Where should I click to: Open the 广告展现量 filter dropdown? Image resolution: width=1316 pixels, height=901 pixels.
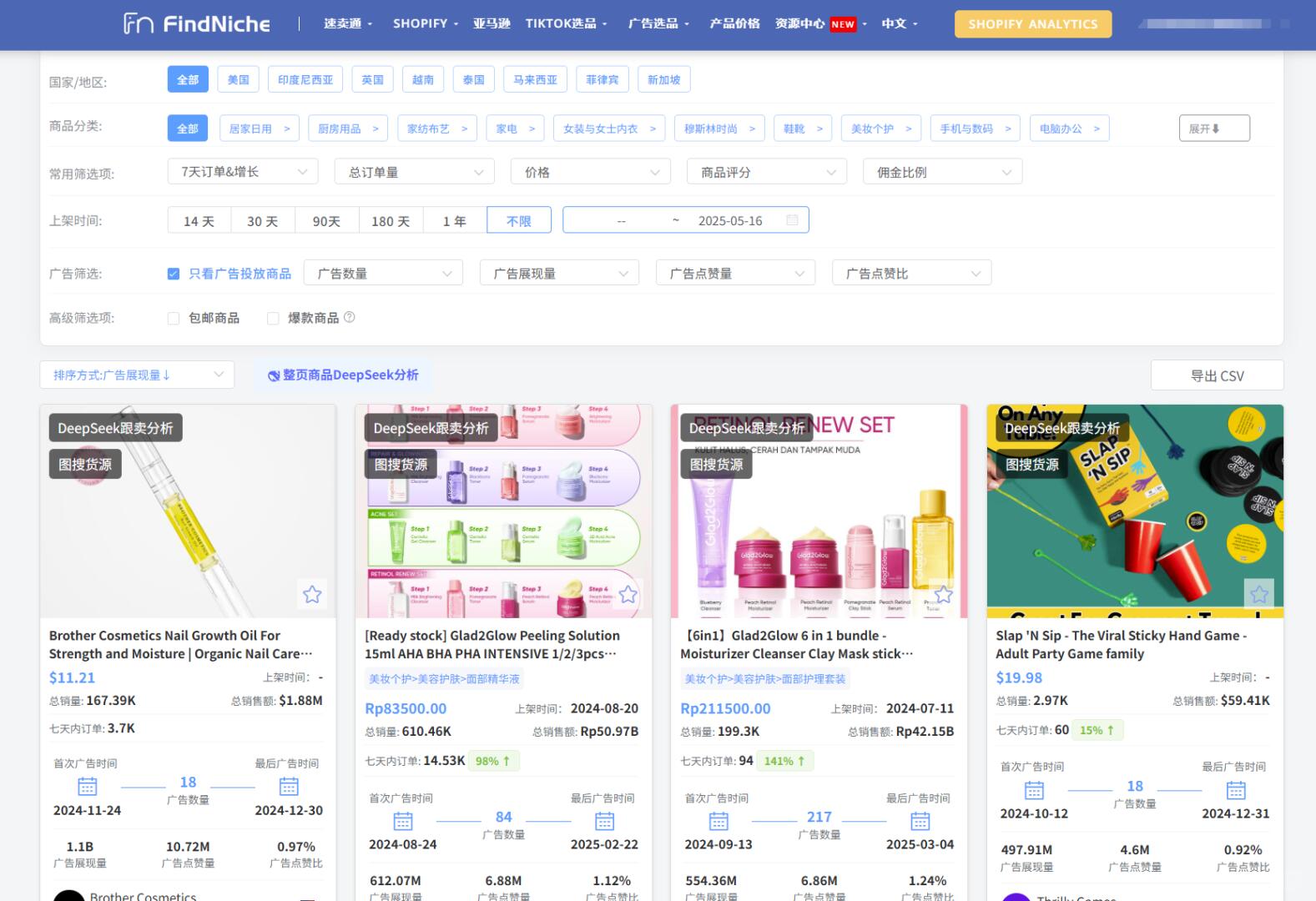559,273
